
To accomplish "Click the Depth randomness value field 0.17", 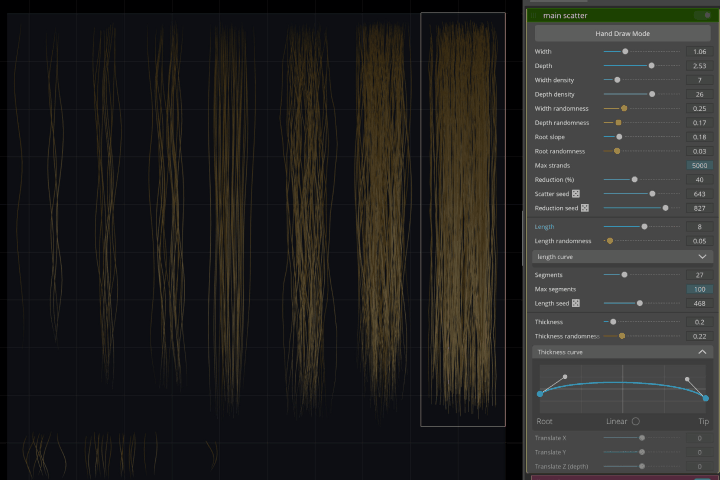I will 699,123.
